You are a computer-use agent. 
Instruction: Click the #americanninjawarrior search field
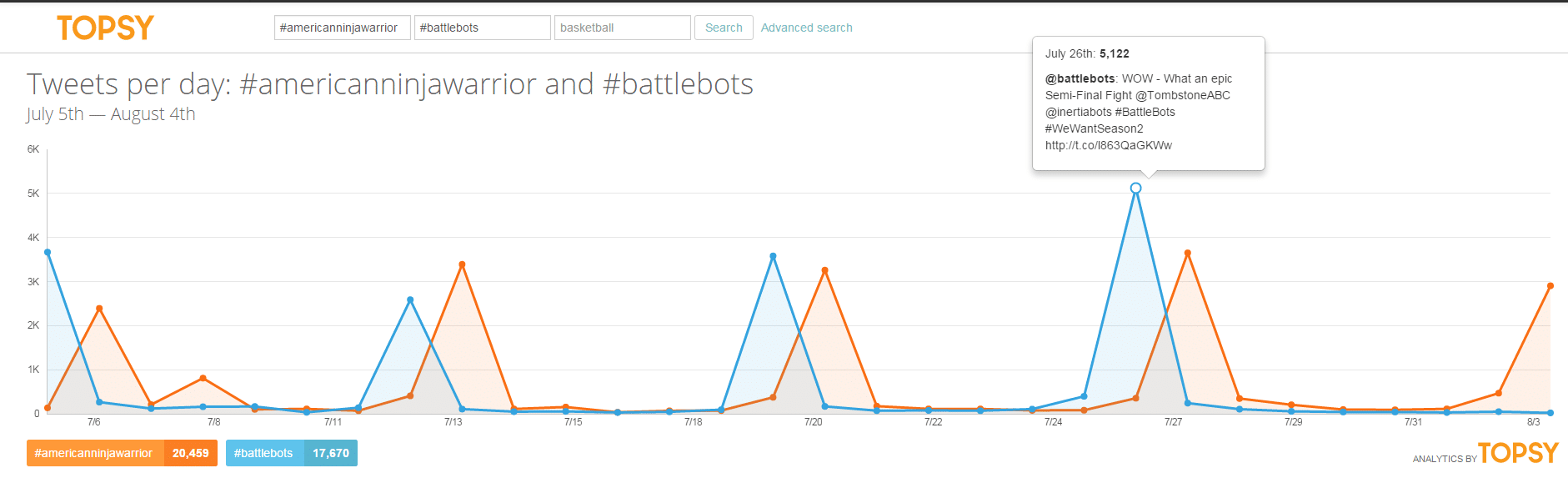pyautogui.click(x=343, y=28)
